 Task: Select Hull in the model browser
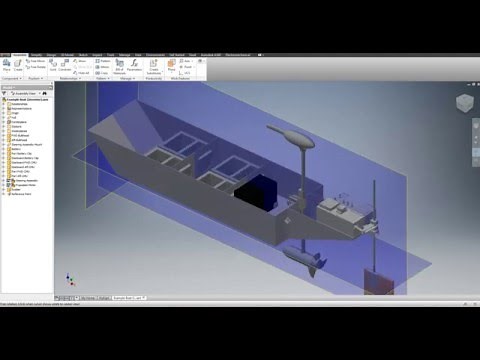14,118
